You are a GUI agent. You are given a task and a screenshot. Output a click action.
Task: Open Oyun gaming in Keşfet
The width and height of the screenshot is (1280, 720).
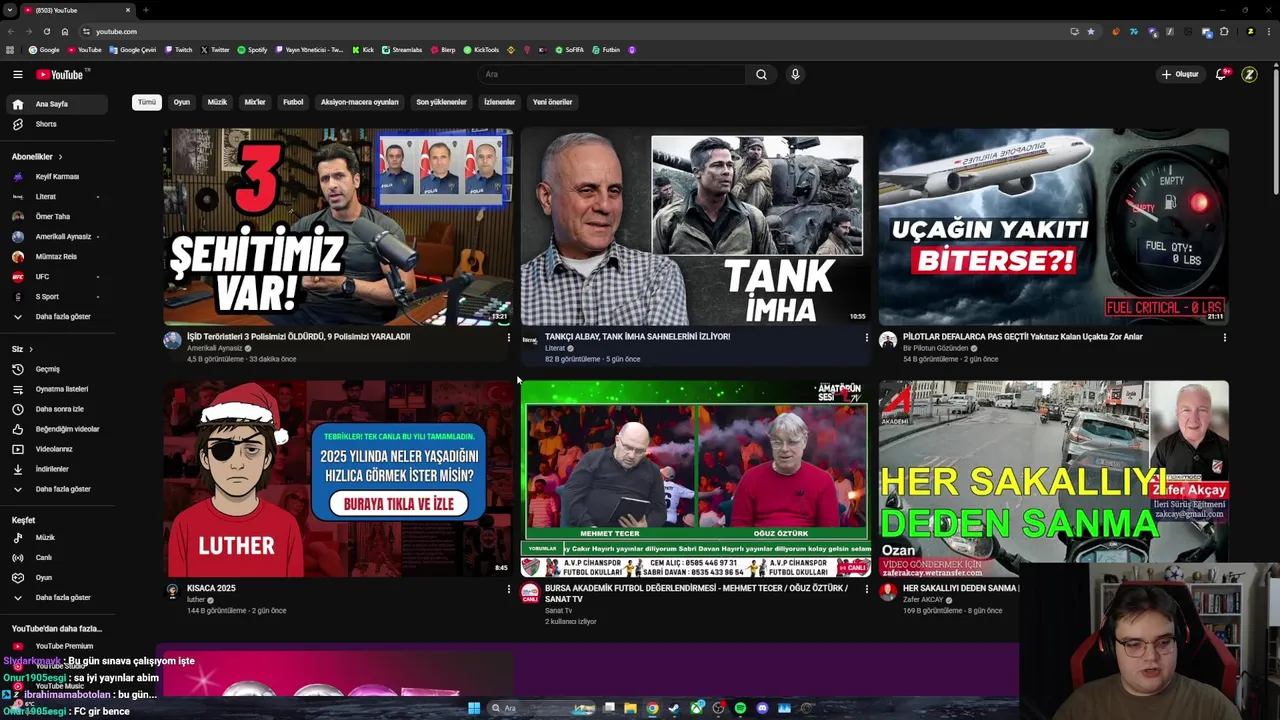tap(57, 578)
